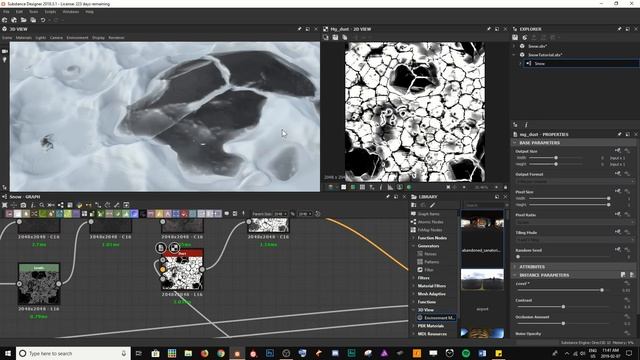
Task: Click the Windows Start button
Action: click(x=8, y=353)
